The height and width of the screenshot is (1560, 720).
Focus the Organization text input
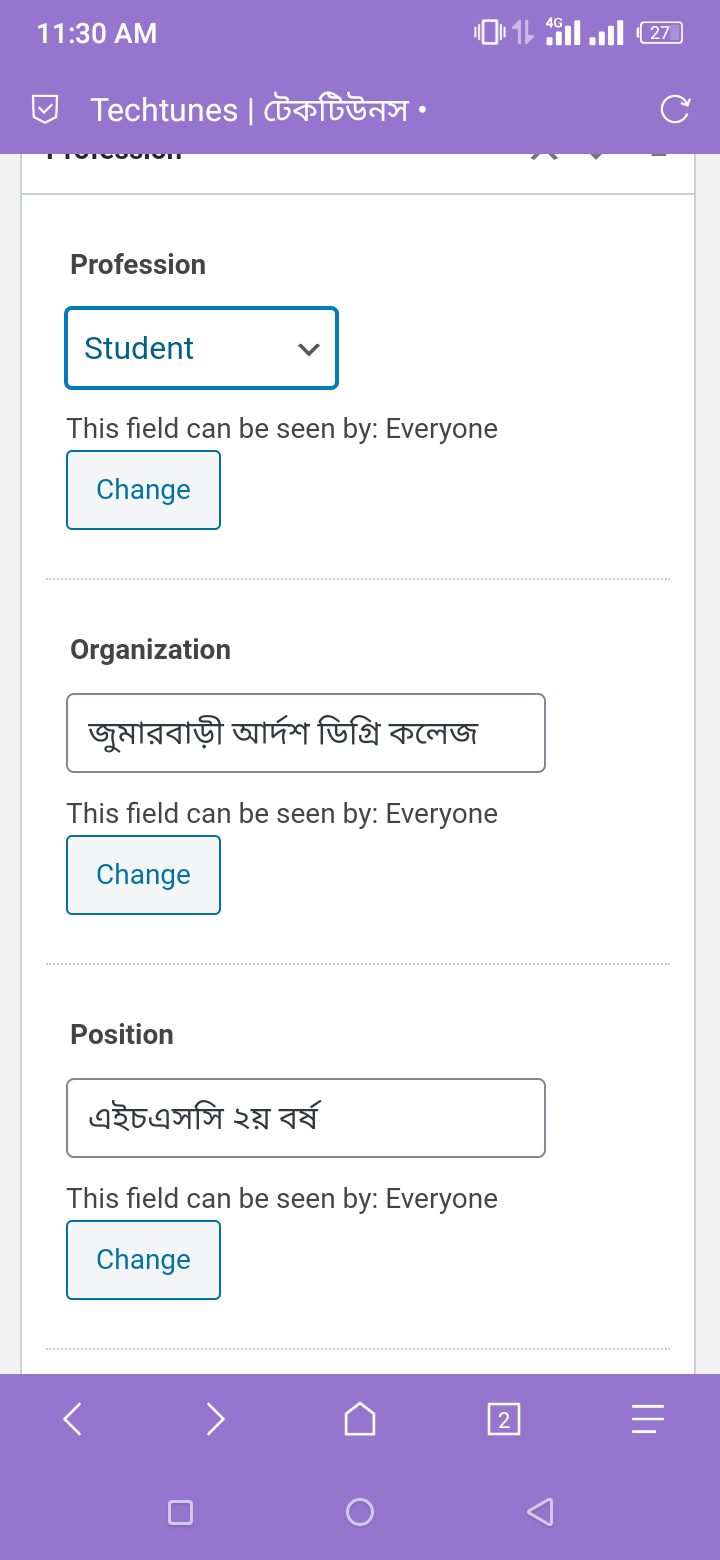pyautogui.click(x=305, y=733)
